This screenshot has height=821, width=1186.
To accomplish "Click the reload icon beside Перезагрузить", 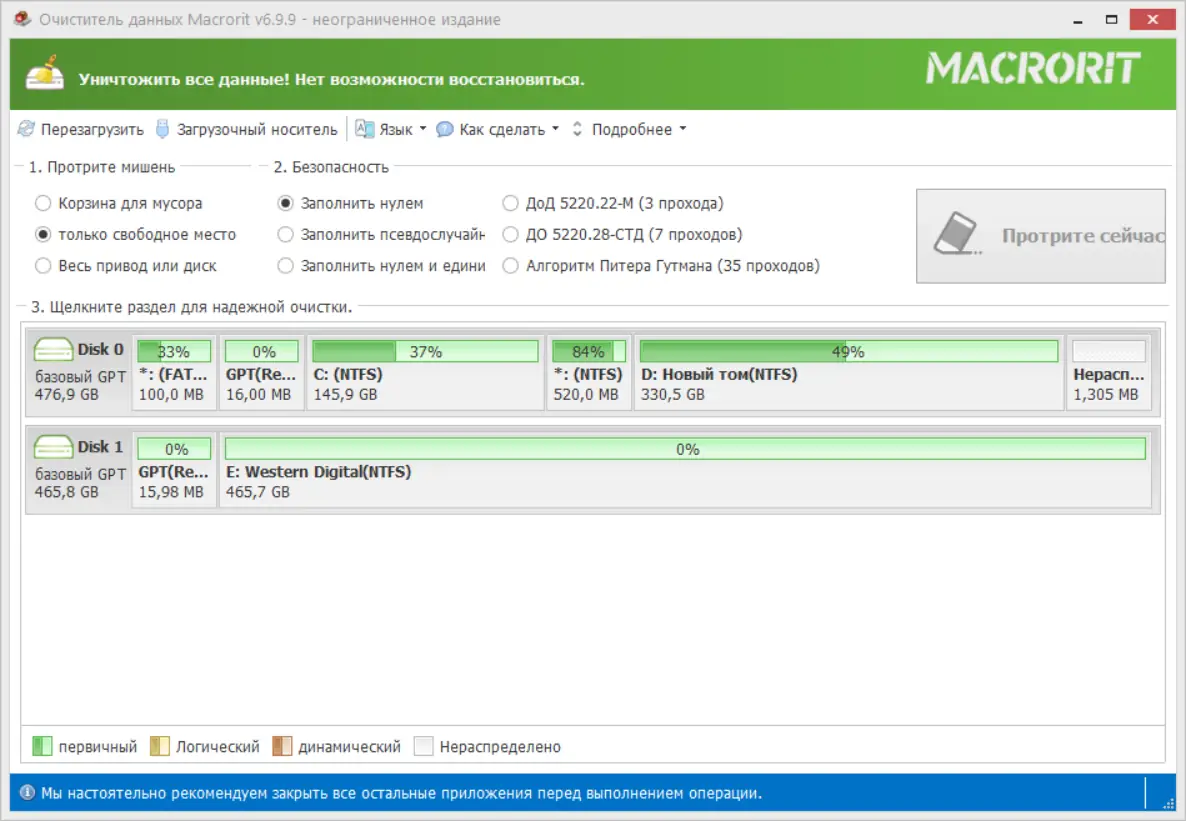I will click(x=26, y=129).
